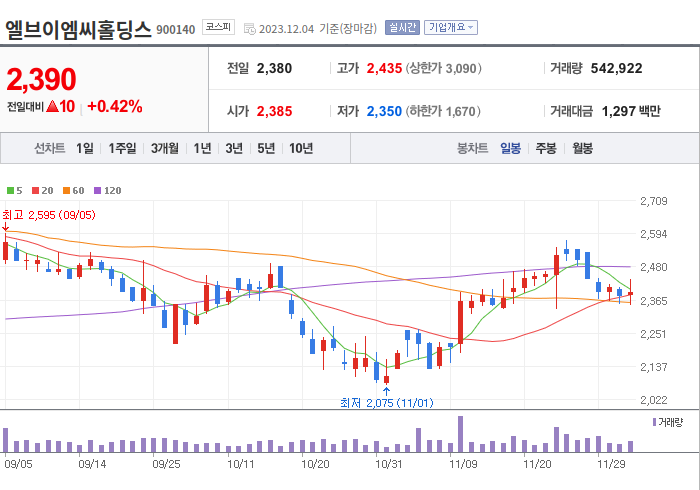This screenshot has height=490, width=700.
Task: Click the calendar icon beside 2023.12.04
Action: coord(250,29)
